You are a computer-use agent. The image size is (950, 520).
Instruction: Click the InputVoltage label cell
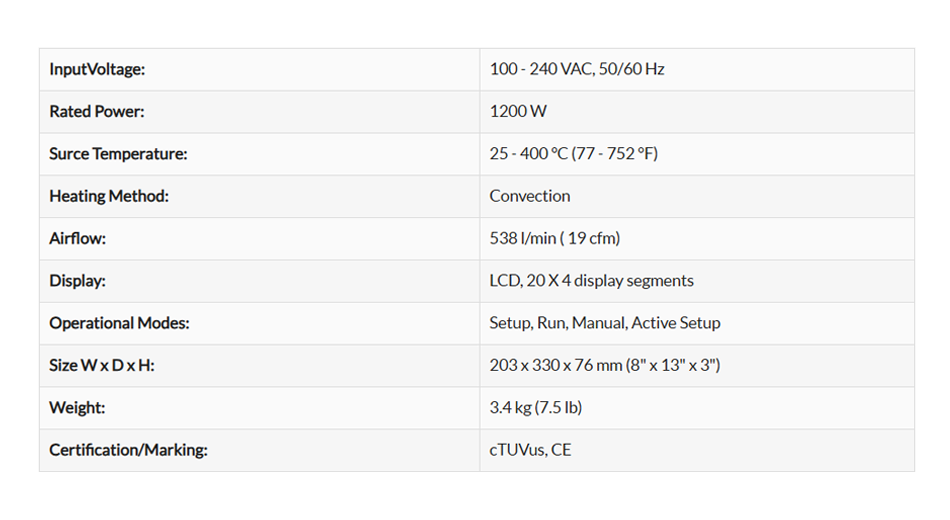[97, 69]
